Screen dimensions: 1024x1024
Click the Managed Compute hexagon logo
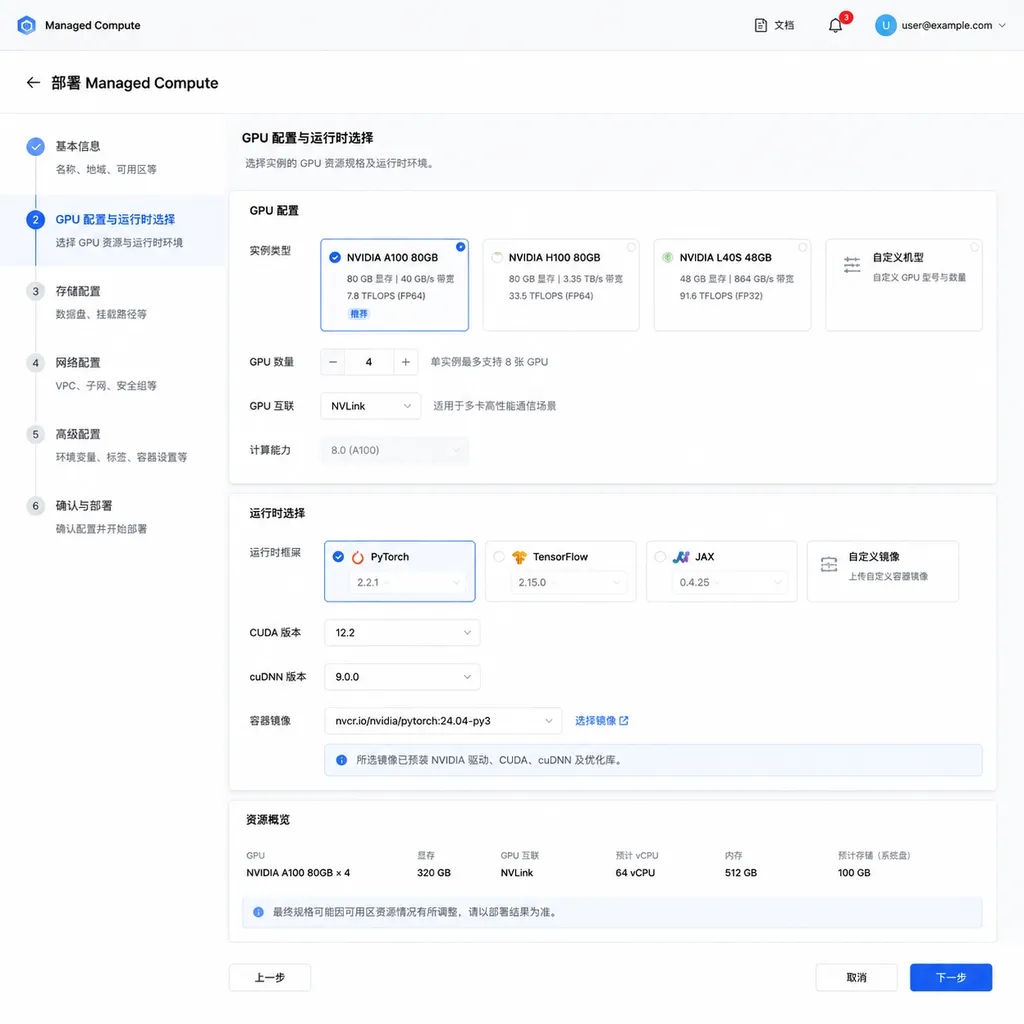pyautogui.click(x=27, y=25)
